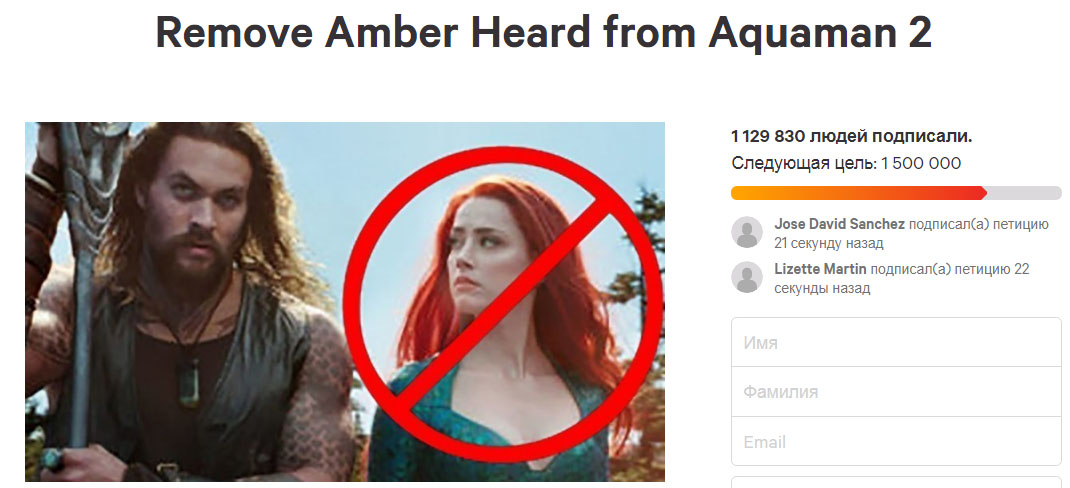Open the Lizette Martin name link
This screenshot has height=488, width=1070.
[820, 270]
